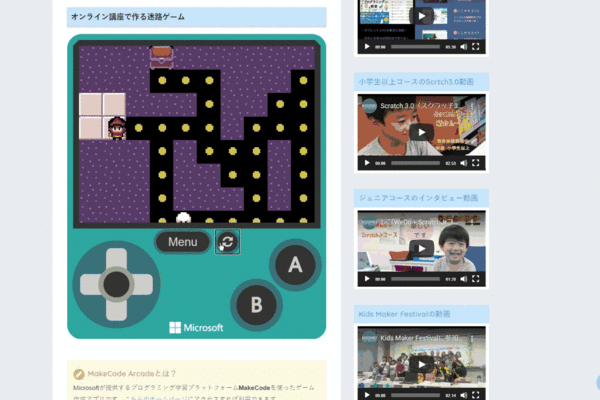Click the Microsoft logo below the controller
This screenshot has height=400, width=600.
196,328
